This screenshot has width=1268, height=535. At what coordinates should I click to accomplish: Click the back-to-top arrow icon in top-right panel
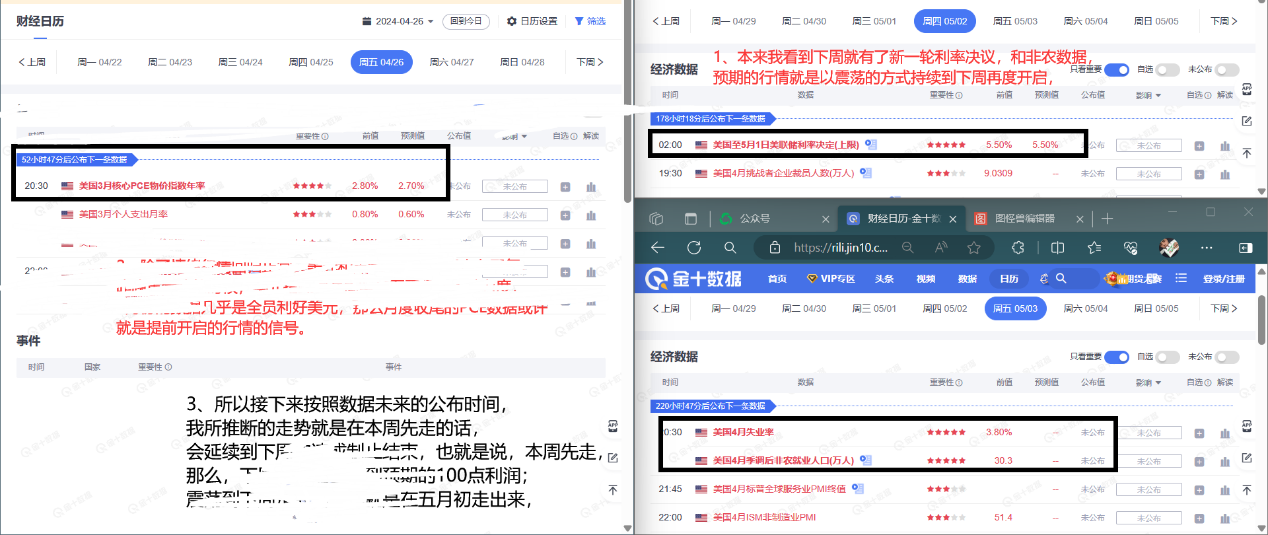pos(1247,153)
